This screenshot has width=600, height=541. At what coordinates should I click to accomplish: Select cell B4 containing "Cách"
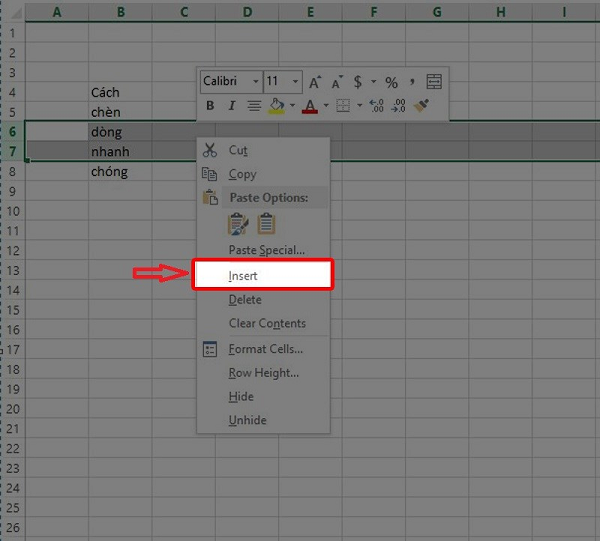pyautogui.click(x=120, y=92)
